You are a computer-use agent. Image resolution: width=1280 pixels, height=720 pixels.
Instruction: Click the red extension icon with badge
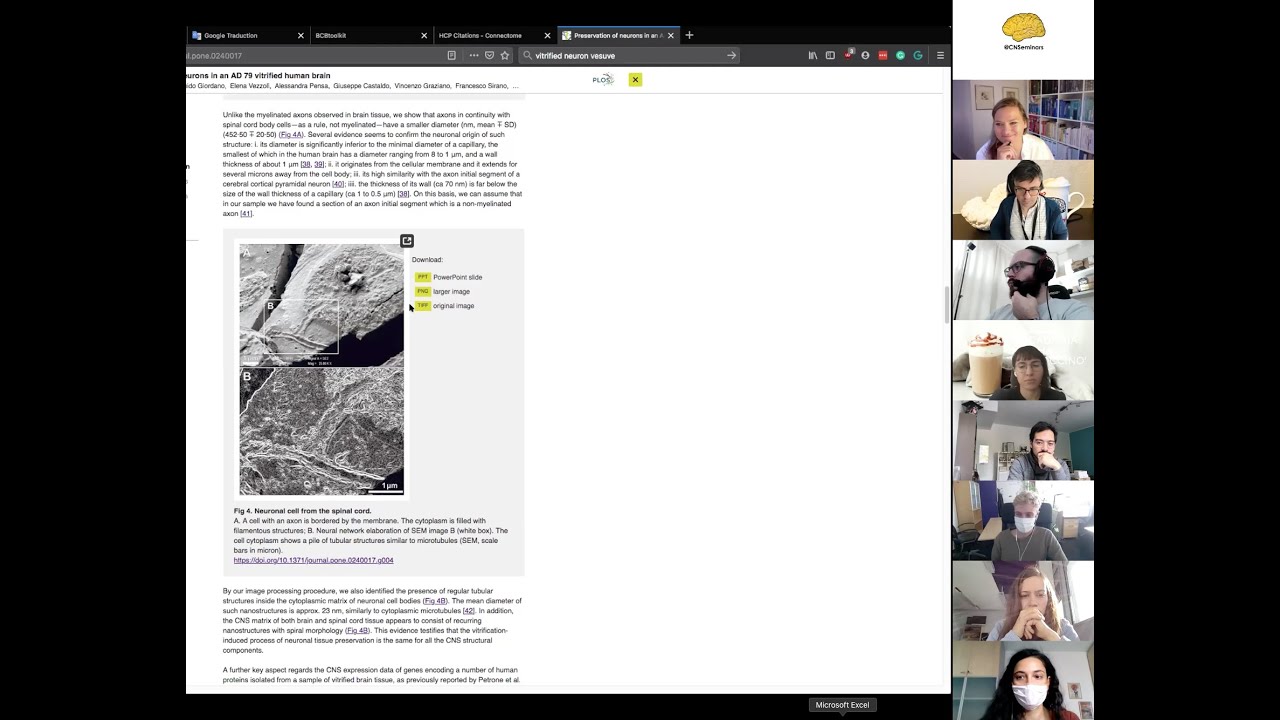coord(848,56)
